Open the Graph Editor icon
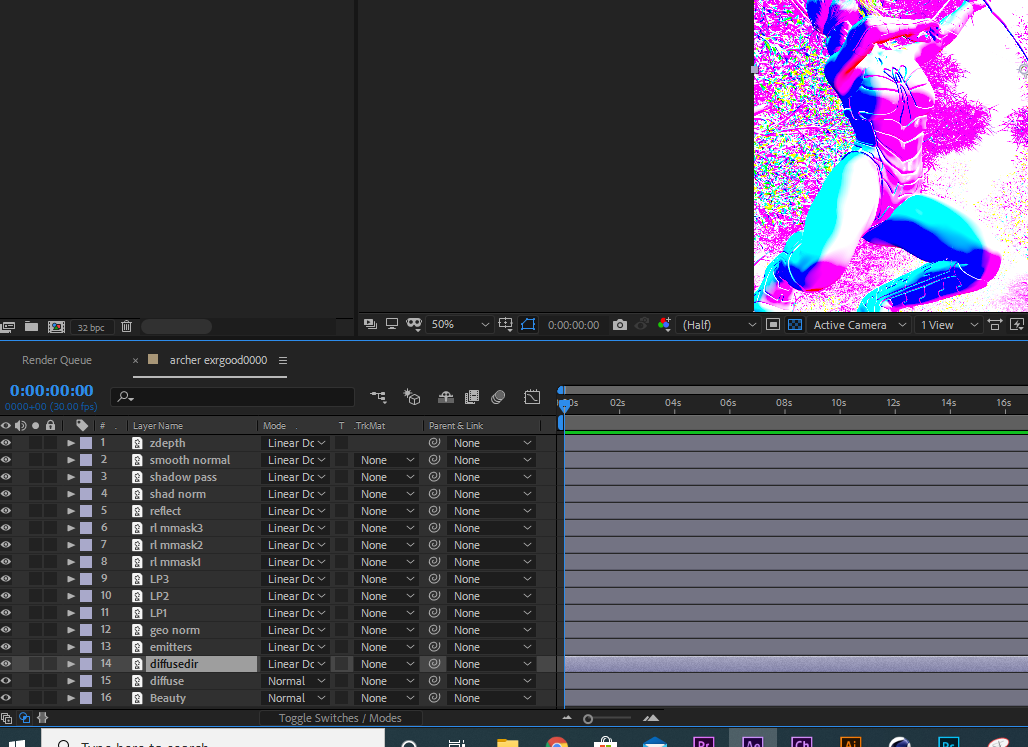The width and height of the screenshot is (1028, 747). pos(532,397)
